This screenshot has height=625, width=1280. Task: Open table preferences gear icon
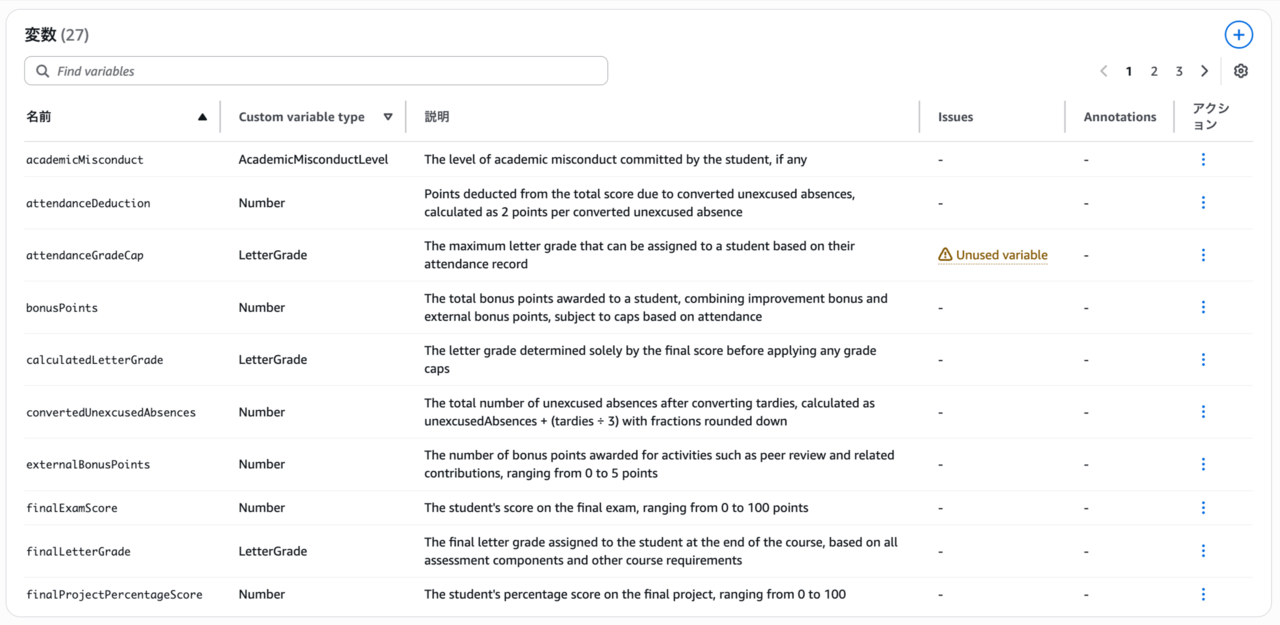tap(1240, 71)
